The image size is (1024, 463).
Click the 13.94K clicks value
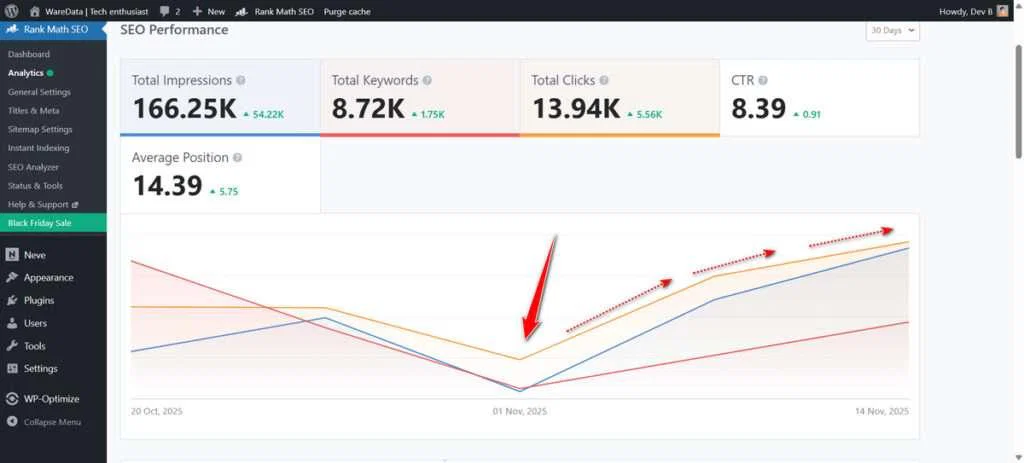pyautogui.click(x=576, y=108)
